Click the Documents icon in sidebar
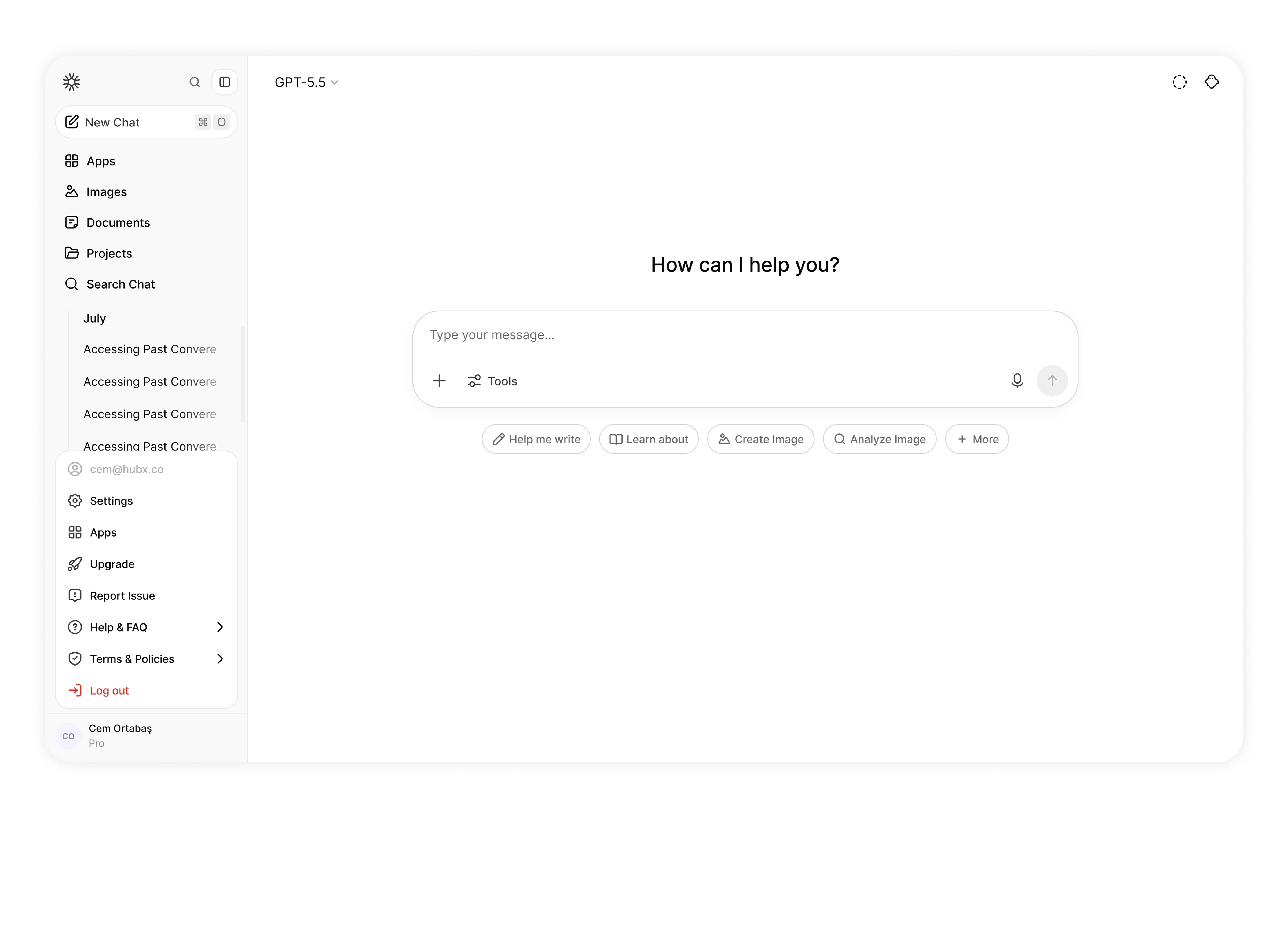Image resolution: width=1288 pixels, height=934 pixels. (72, 222)
